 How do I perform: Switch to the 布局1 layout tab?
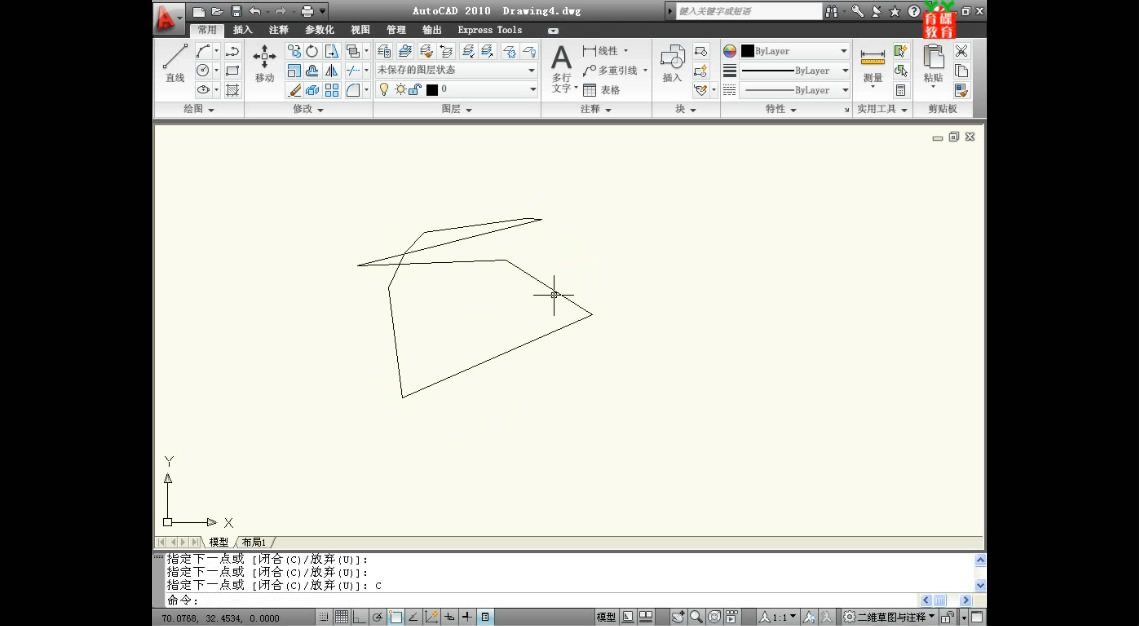pos(254,542)
